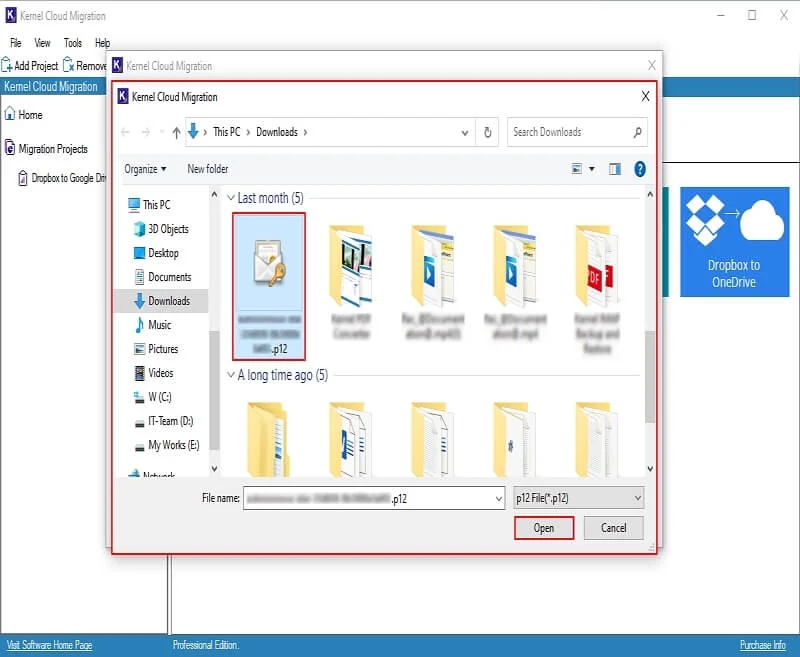Click the Cancel button in file dialog

click(613, 528)
